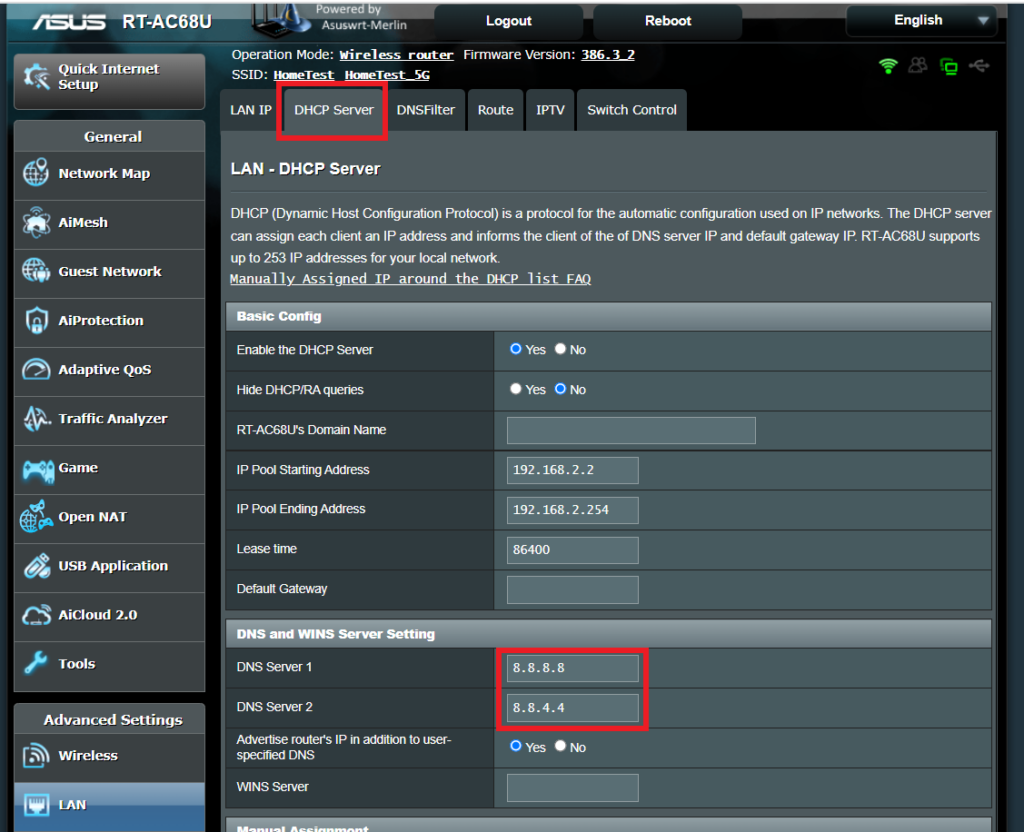Select Yes for Hide DHCP/RA queries
Screen dimensions: 1024x832
click(x=515, y=389)
